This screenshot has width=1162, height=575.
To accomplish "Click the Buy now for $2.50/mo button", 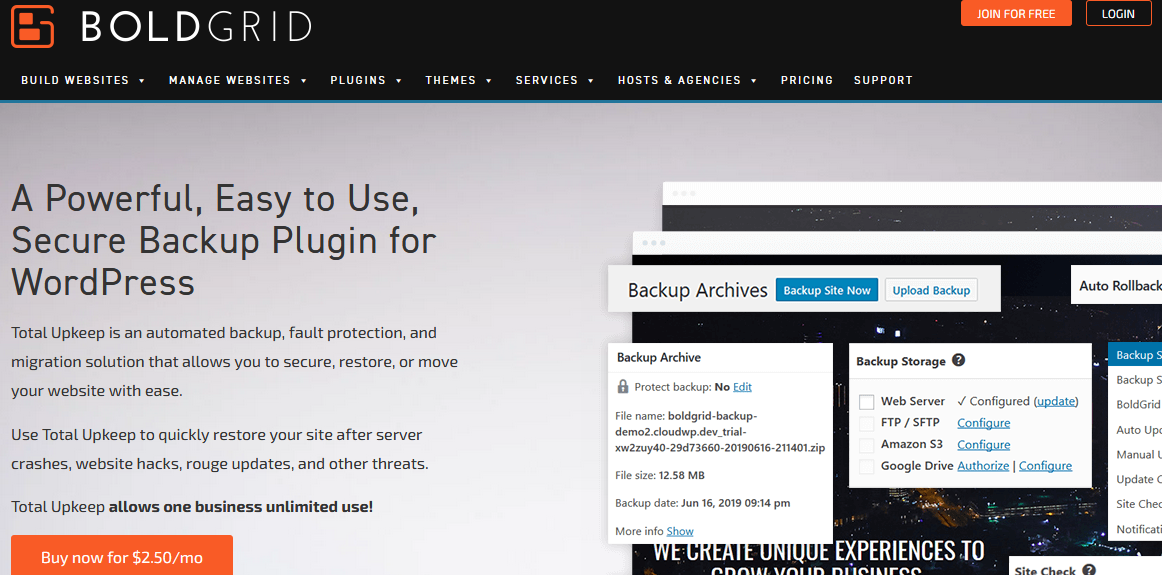I will click(122, 557).
